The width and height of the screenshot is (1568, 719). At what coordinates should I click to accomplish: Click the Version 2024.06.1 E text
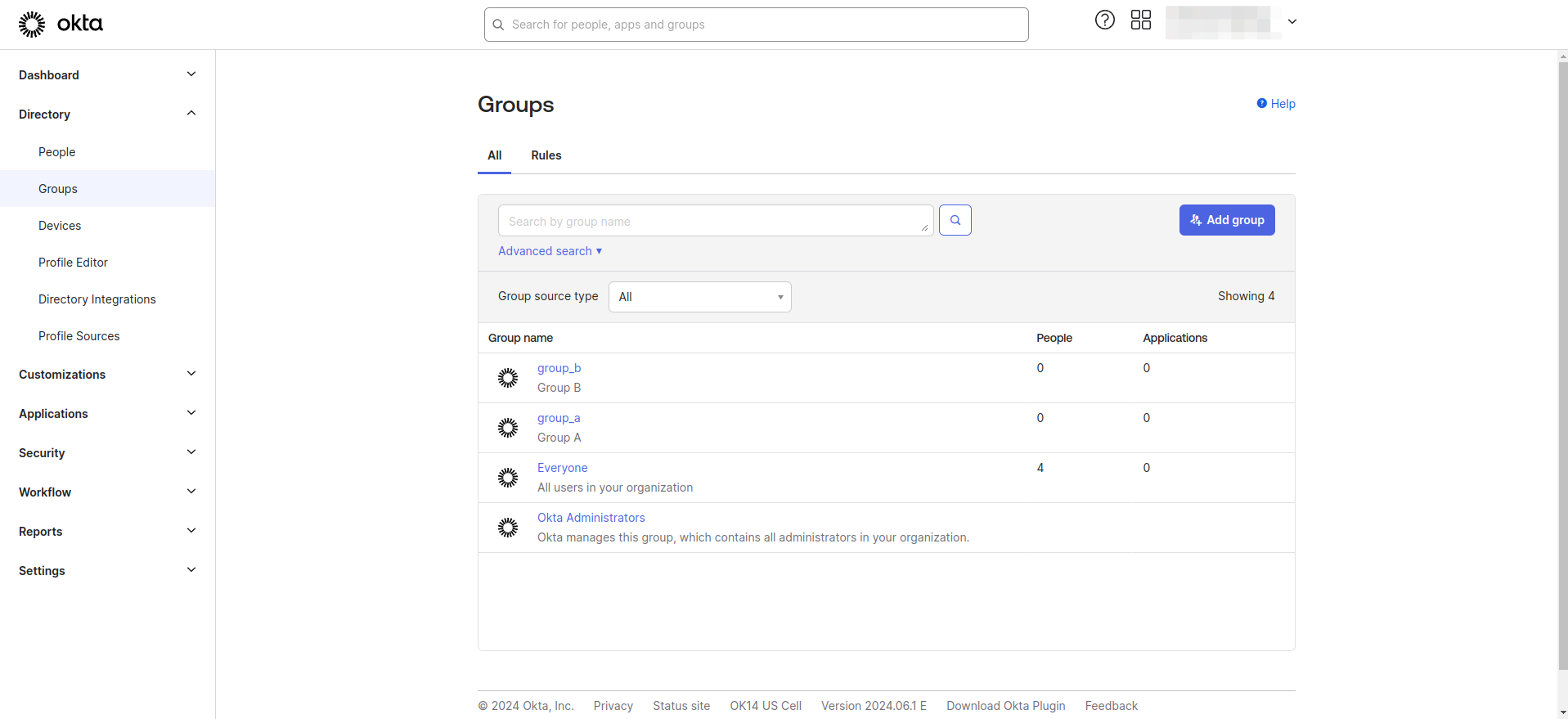point(874,706)
